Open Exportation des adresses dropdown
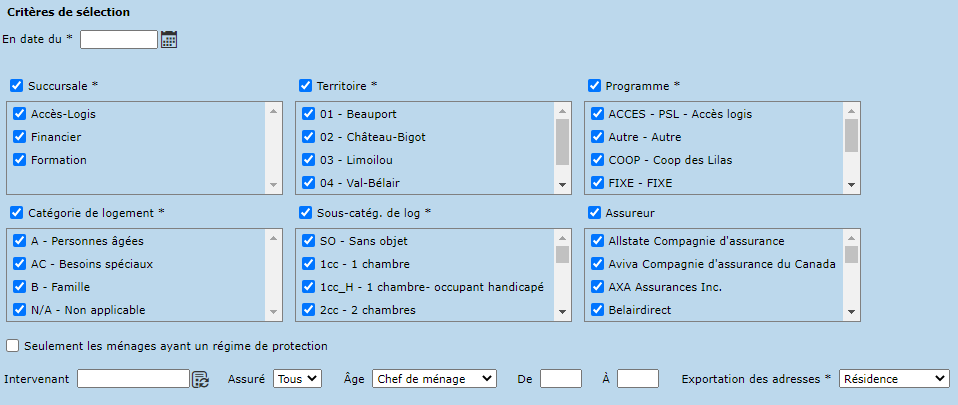 click(x=894, y=378)
